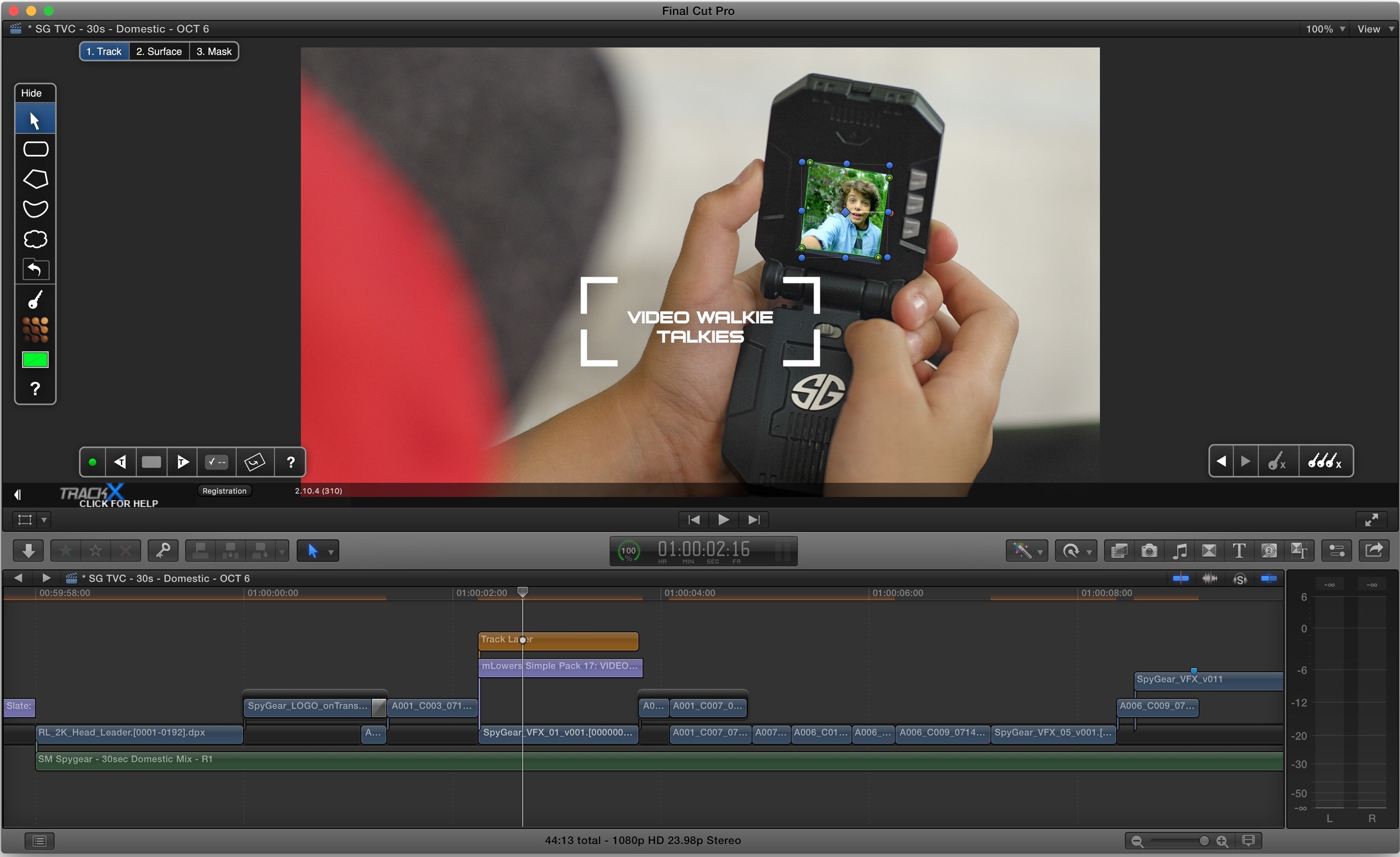Show the Photos browser camera icon
The height and width of the screenshot is (857, 1400).
pos(1149,551)
